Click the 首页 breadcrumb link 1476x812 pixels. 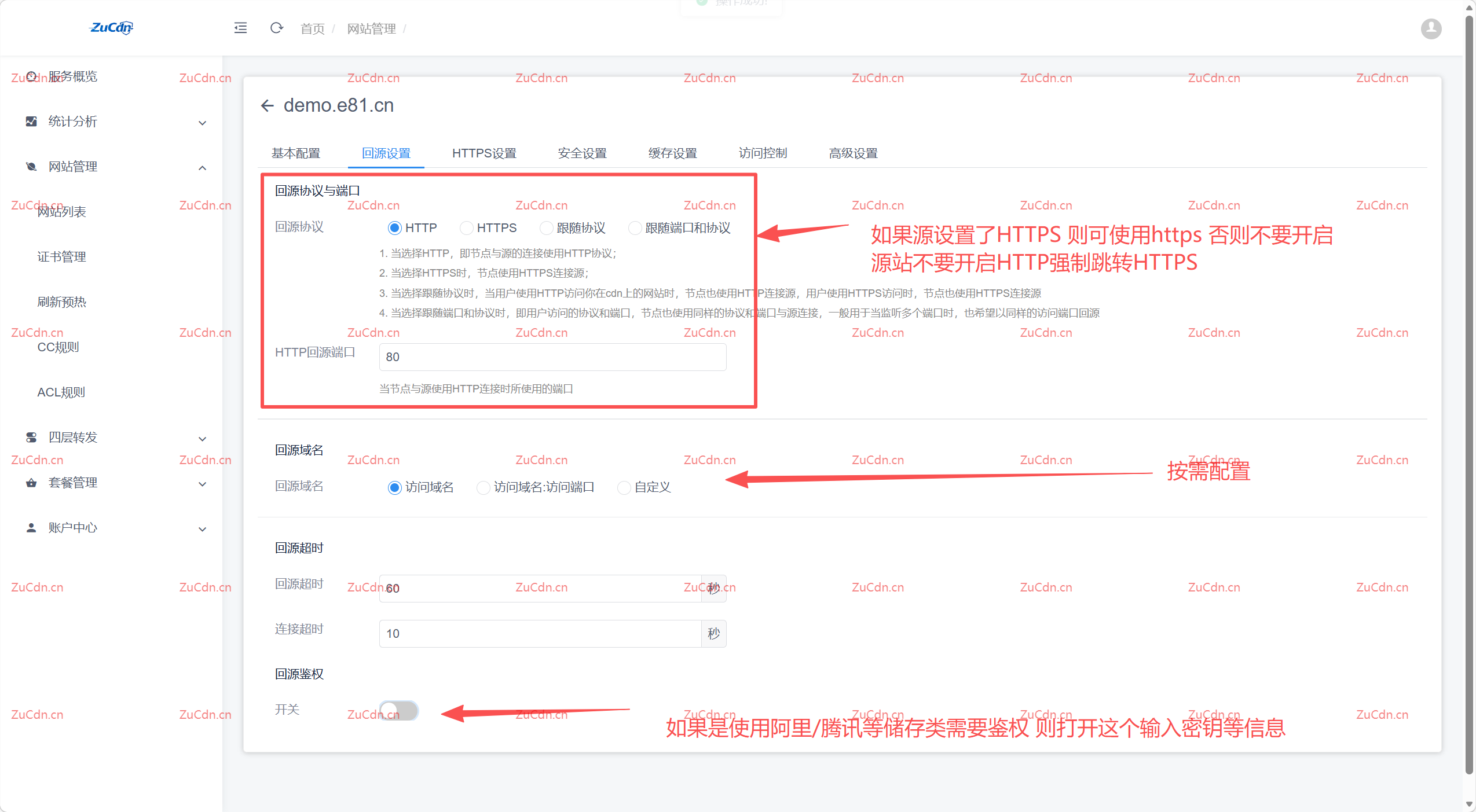[312, 29]
